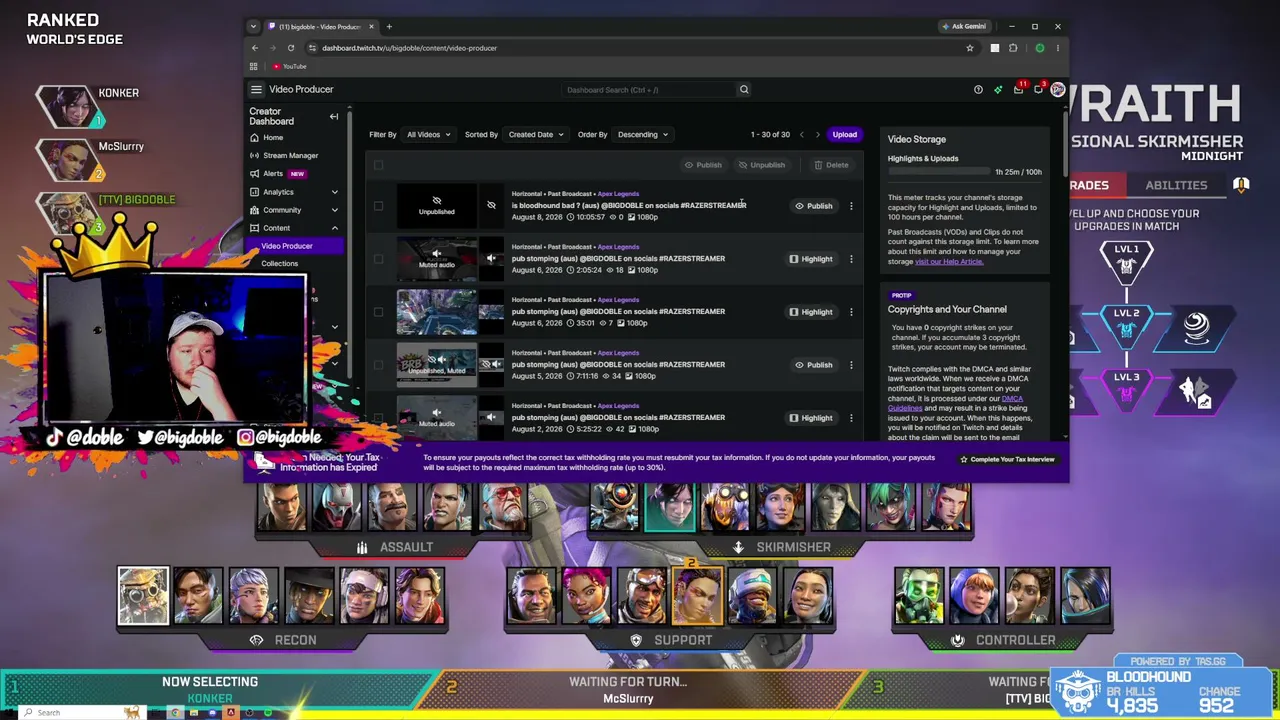
Task: Open more options for August 6 2:05:24 video
Action: [851, 259]
